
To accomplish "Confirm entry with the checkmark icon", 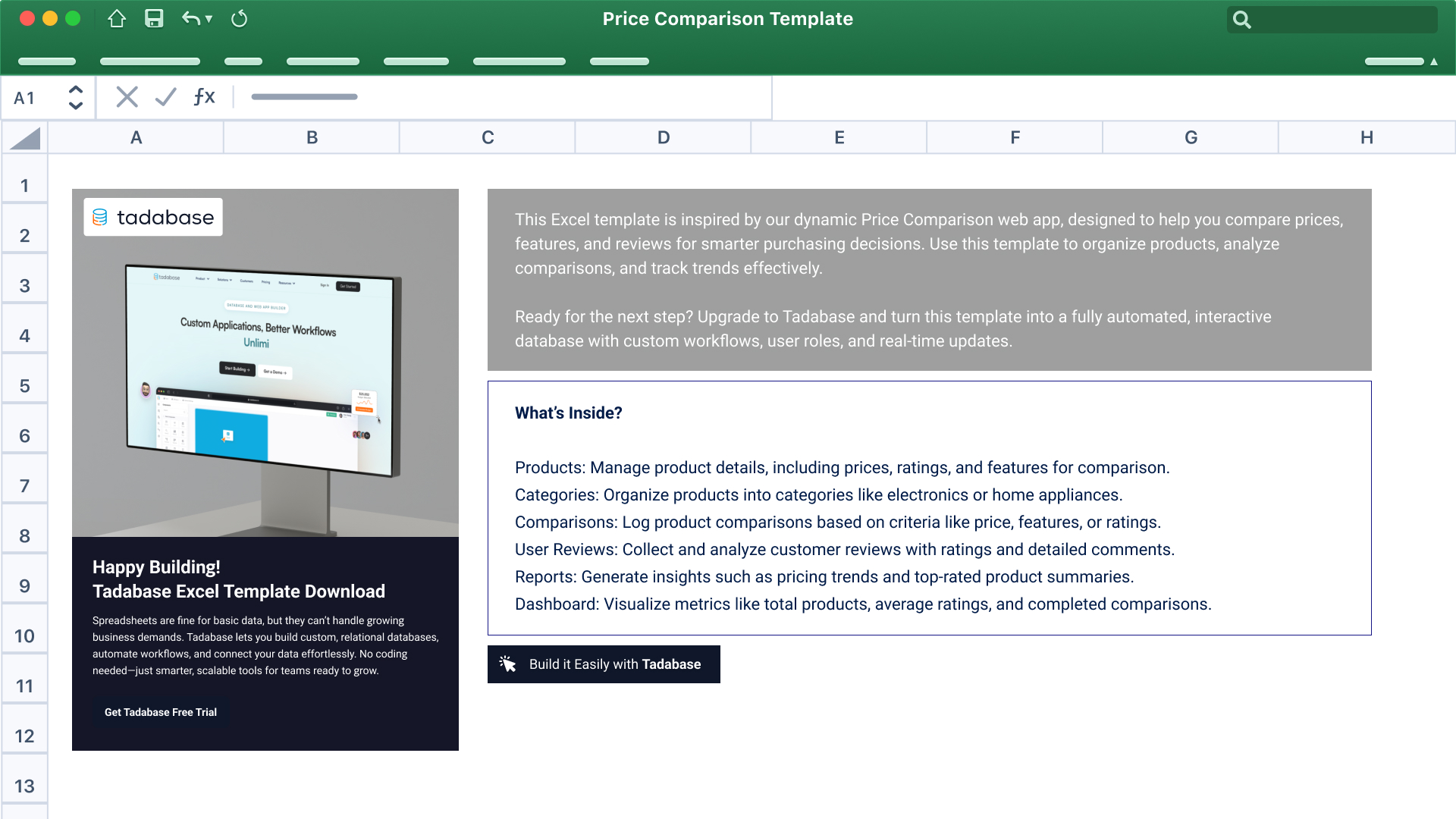I will pyautogui.click(x=165, y=97).
